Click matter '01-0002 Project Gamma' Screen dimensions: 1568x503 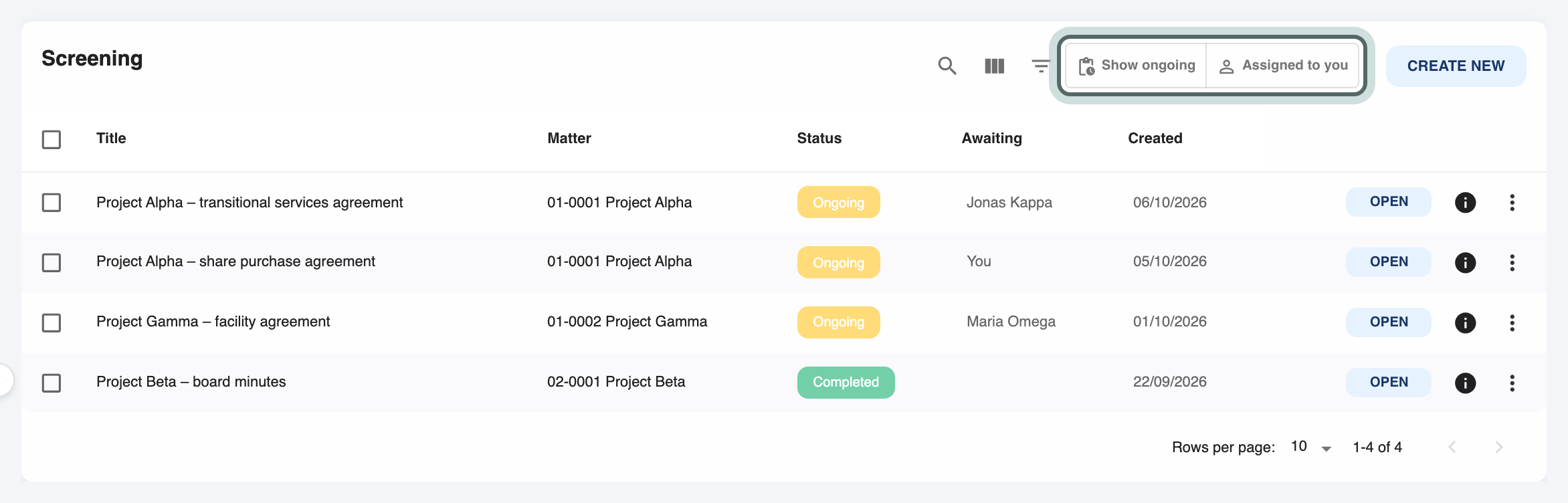pyautogui.click(x=627, y=322)
